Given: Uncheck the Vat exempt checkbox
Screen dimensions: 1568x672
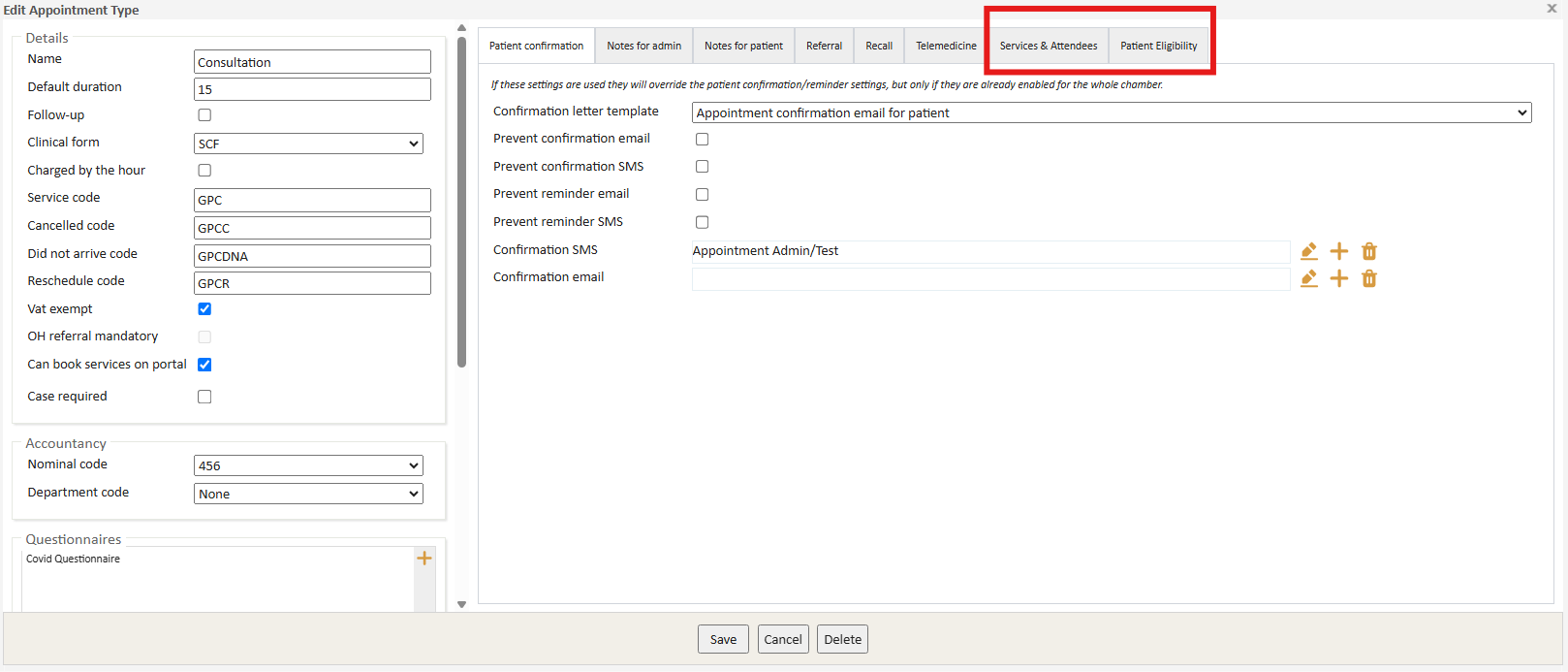Looking at the screenshot, I should coord(204,309).
